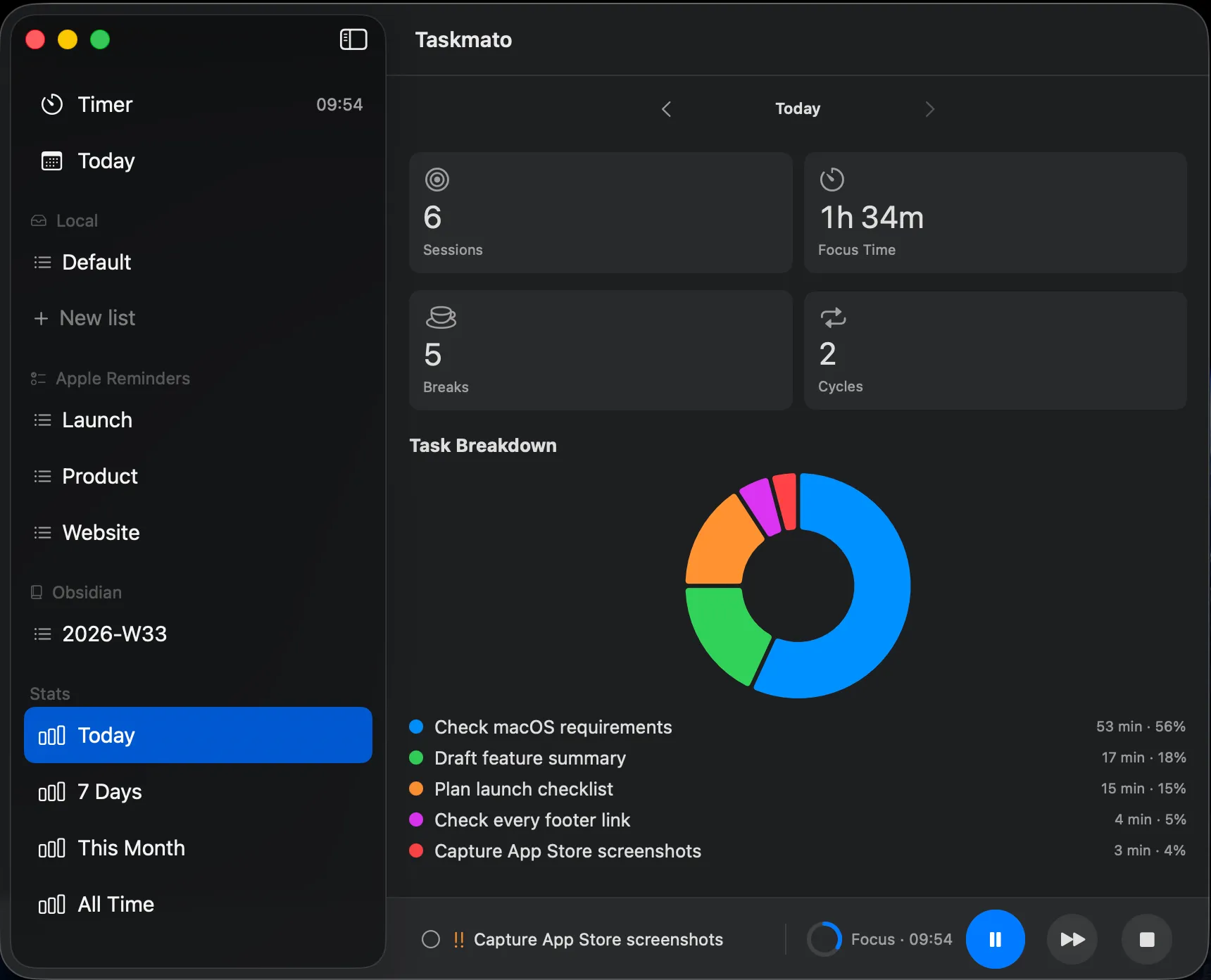
Task: Click bar chart icon beside 7 Days
Action: 52,792
